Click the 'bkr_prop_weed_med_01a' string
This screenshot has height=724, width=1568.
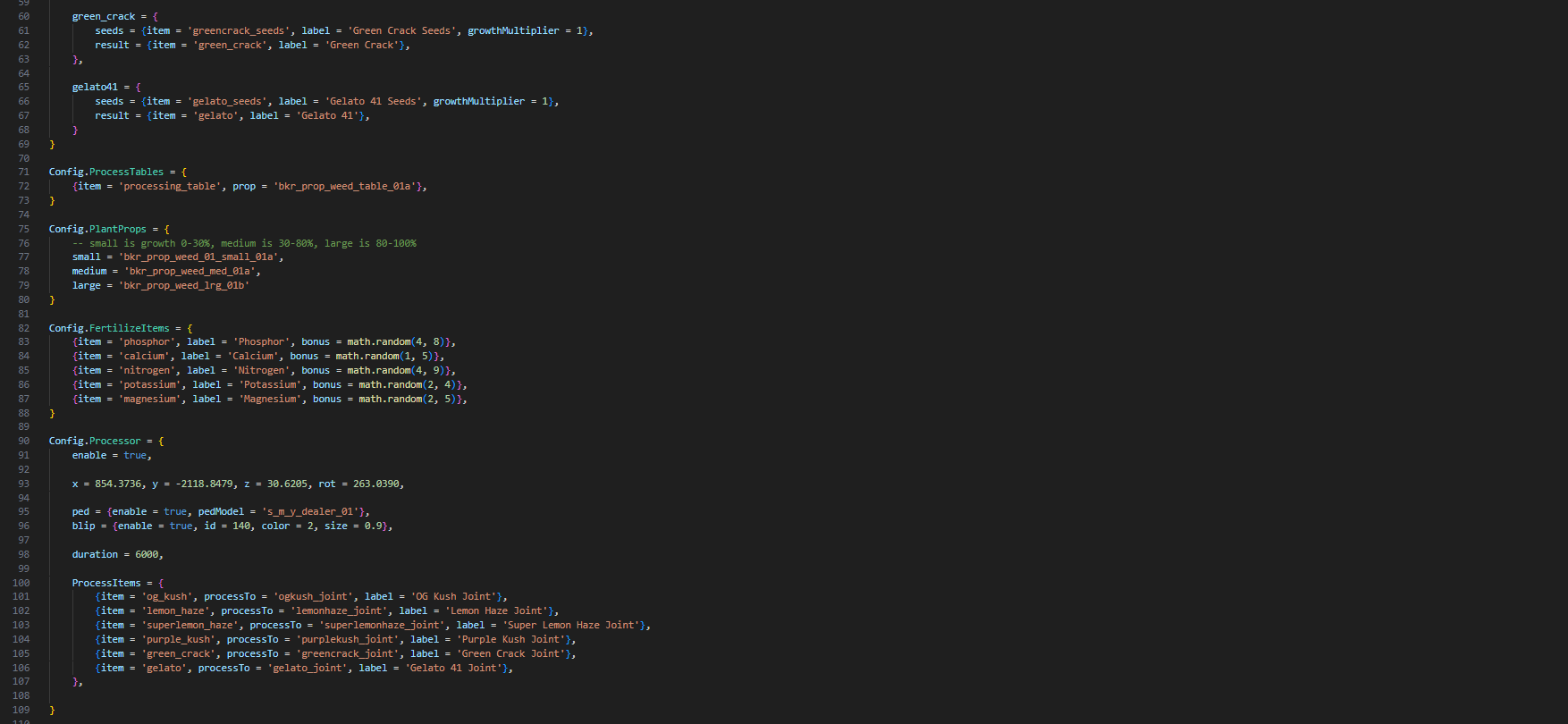pyautogui.click(x=190, y=271)
